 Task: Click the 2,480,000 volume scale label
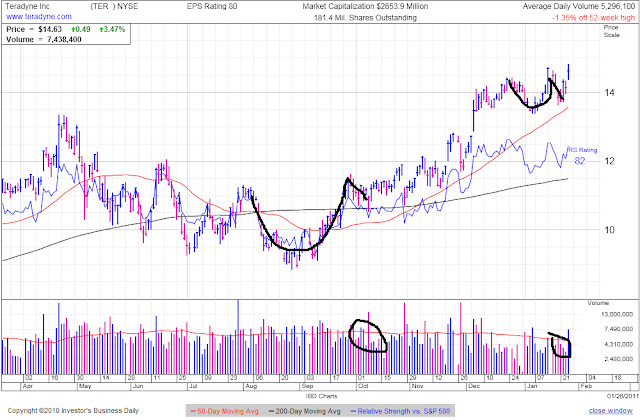617,359
